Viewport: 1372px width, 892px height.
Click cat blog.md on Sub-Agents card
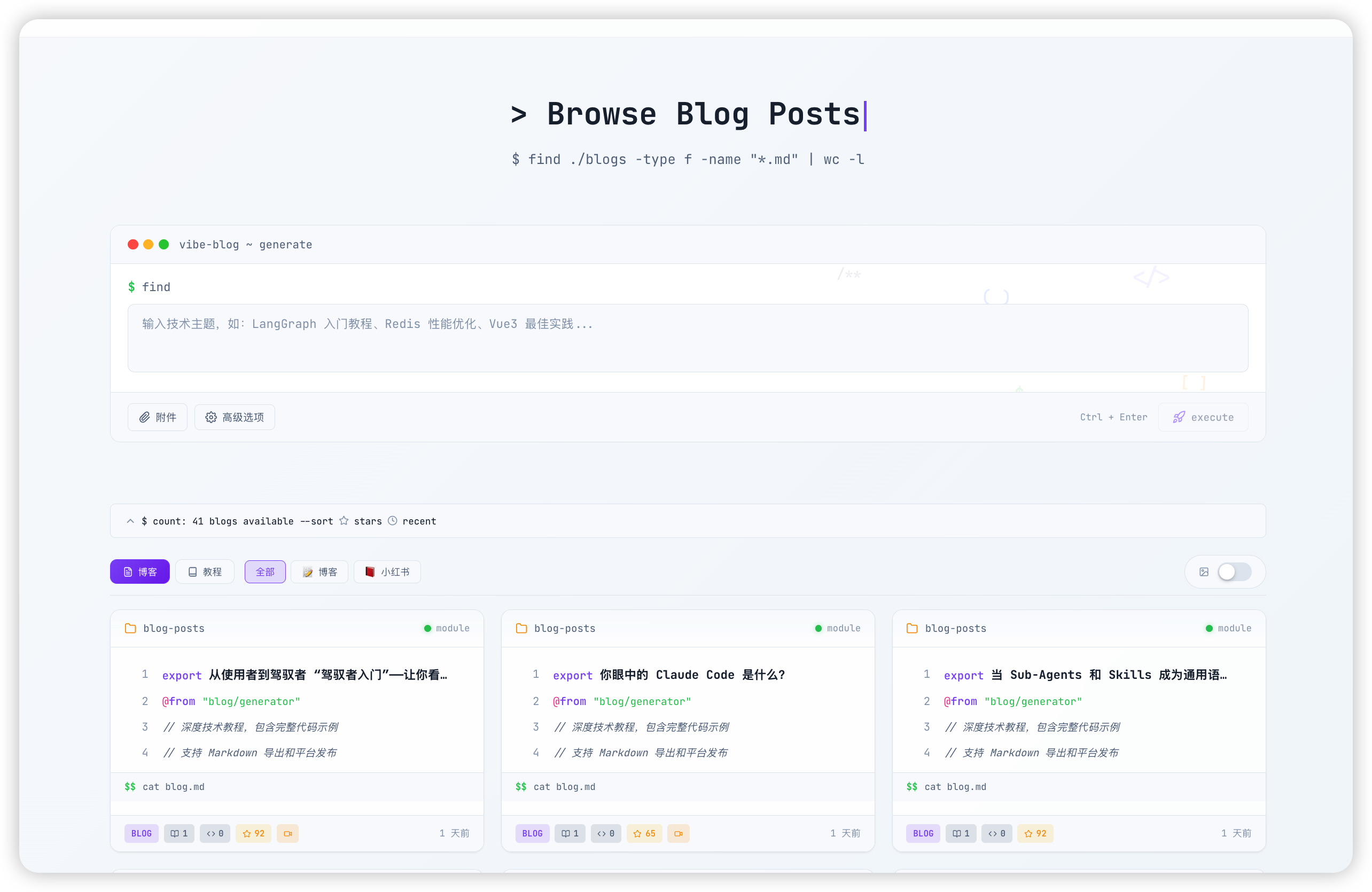click(955, 787)
